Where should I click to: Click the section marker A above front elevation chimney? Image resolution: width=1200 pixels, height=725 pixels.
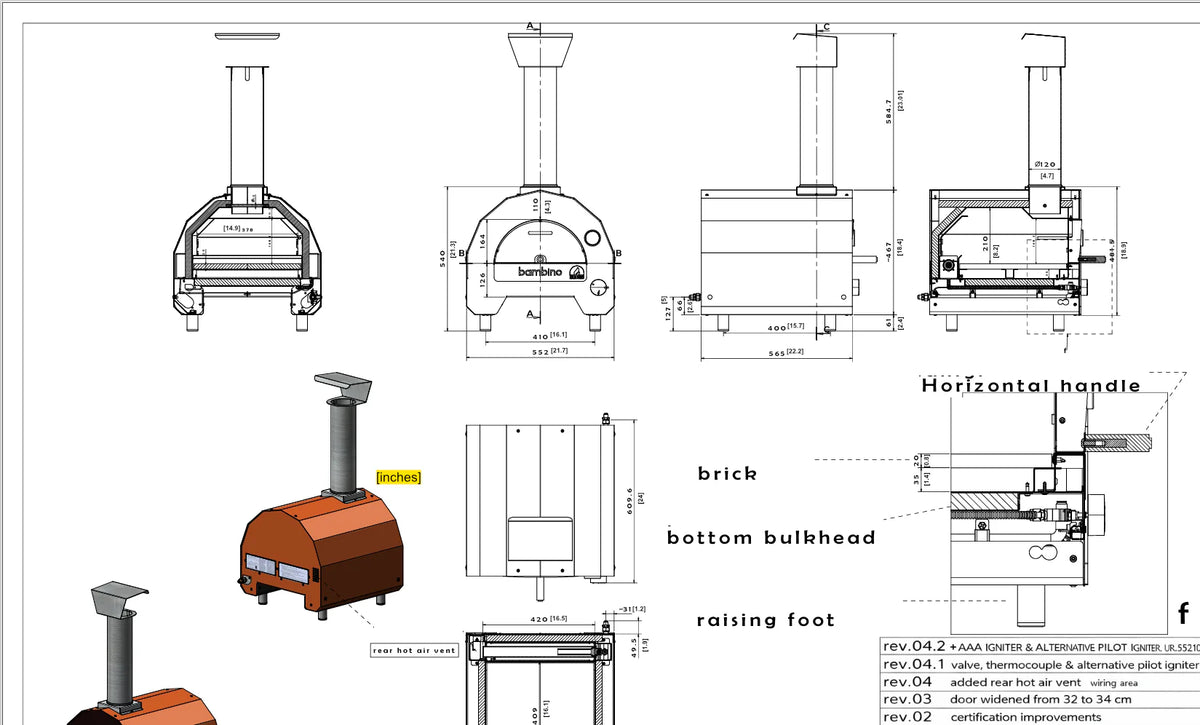530,26
